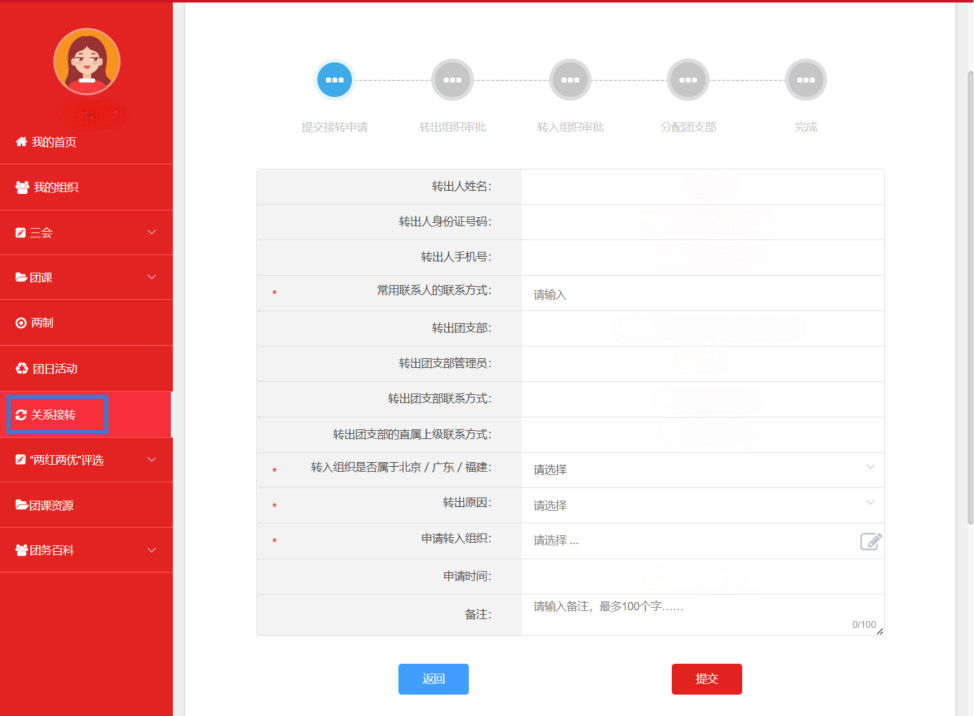Open the organization picker edit icon

pos(870,542)
